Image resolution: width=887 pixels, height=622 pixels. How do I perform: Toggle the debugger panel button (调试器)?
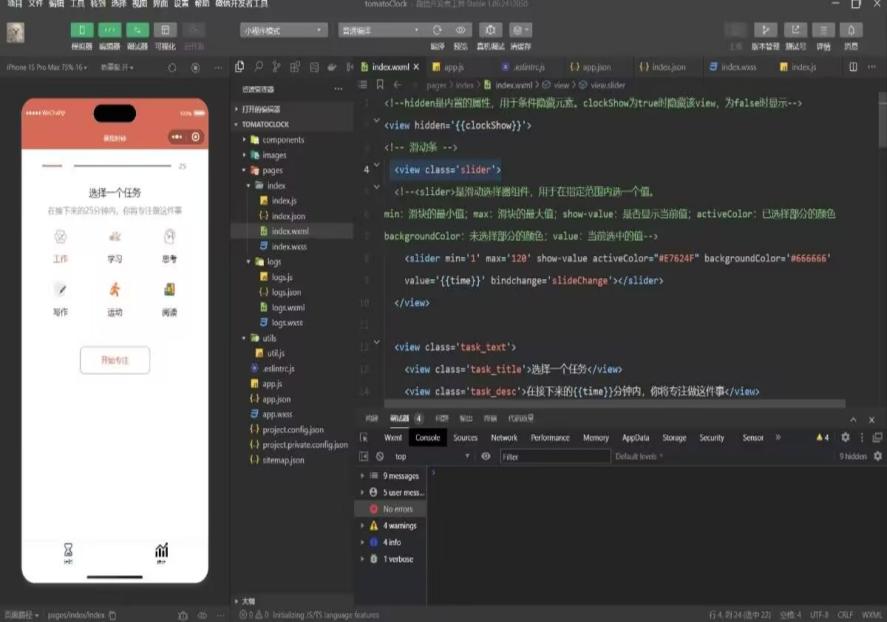(x=138, y=30)
